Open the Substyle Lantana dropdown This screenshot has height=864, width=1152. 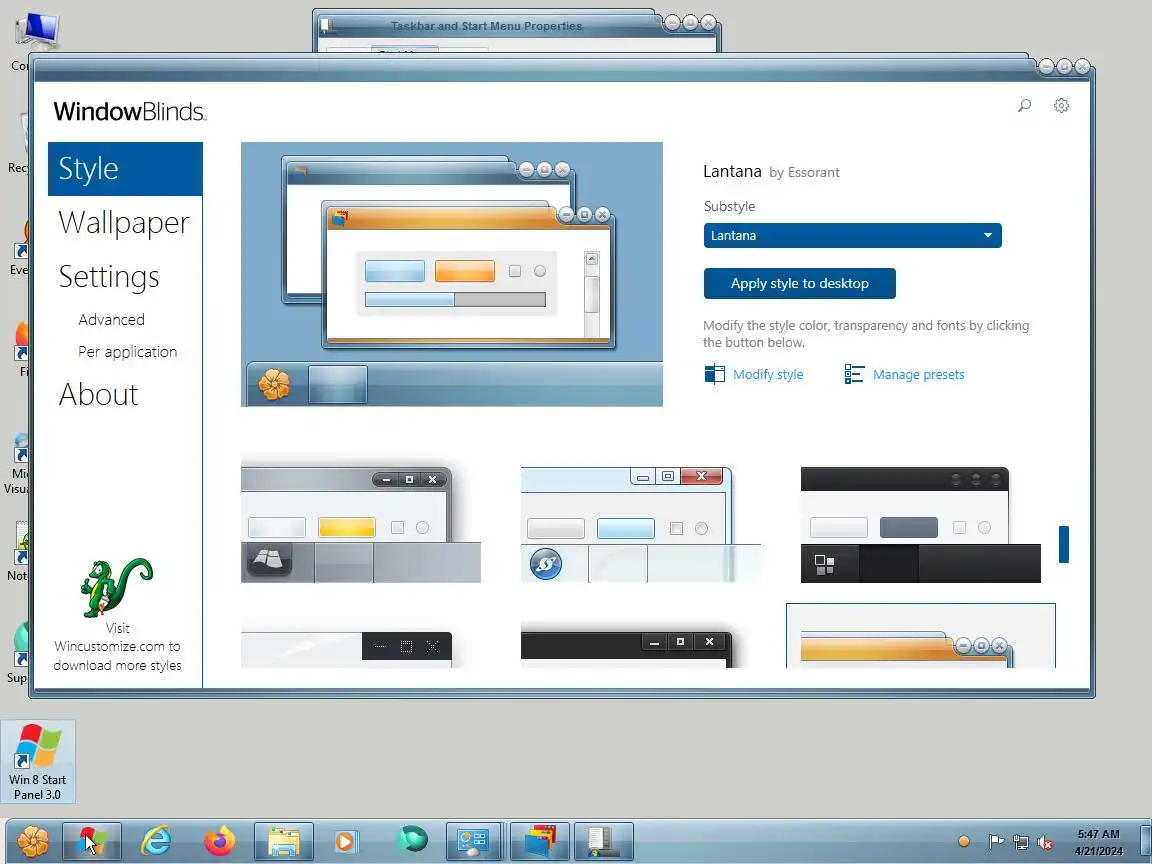(x=852, y=236)
